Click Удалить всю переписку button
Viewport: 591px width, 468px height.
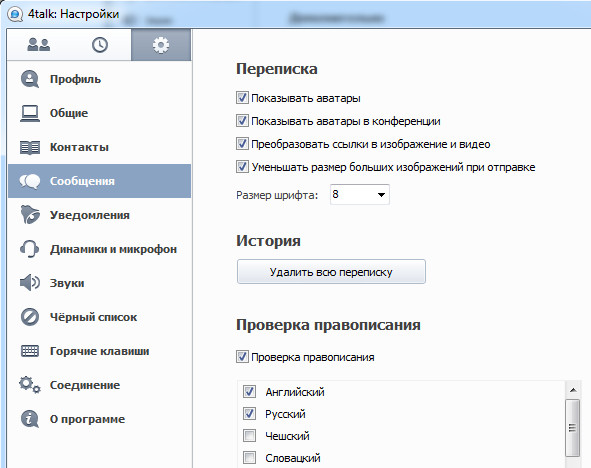(x=331, y=271)
